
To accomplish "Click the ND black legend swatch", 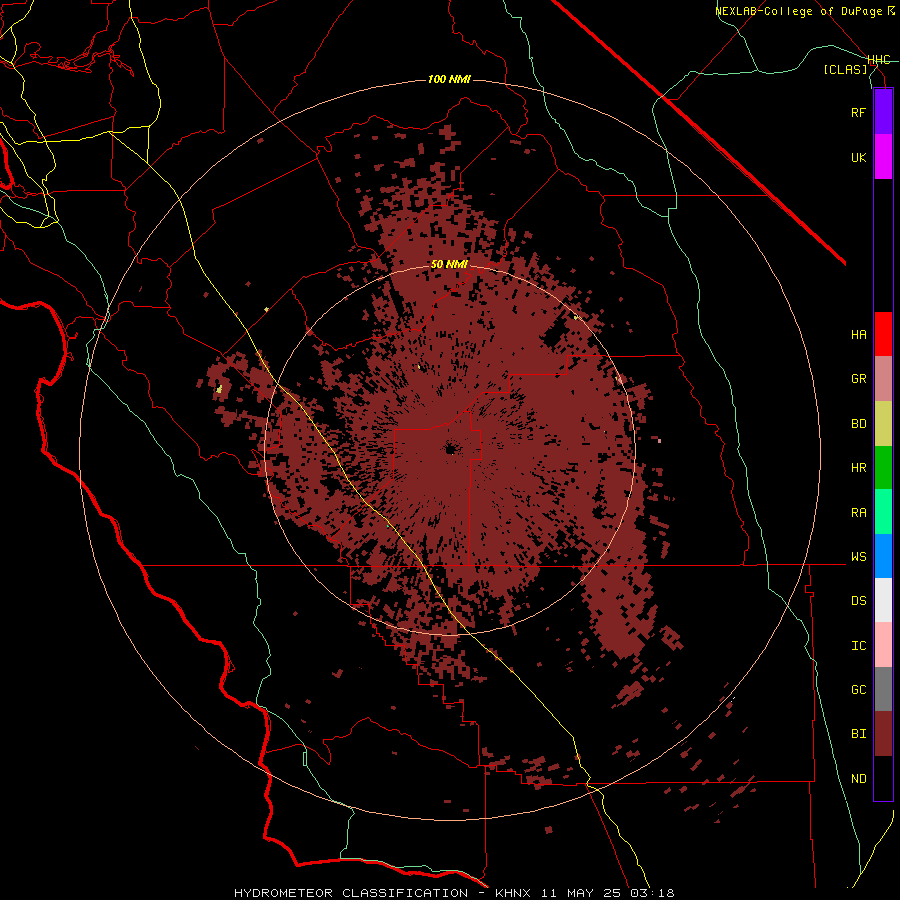I will pyautogui.click(x=883, y=778).
